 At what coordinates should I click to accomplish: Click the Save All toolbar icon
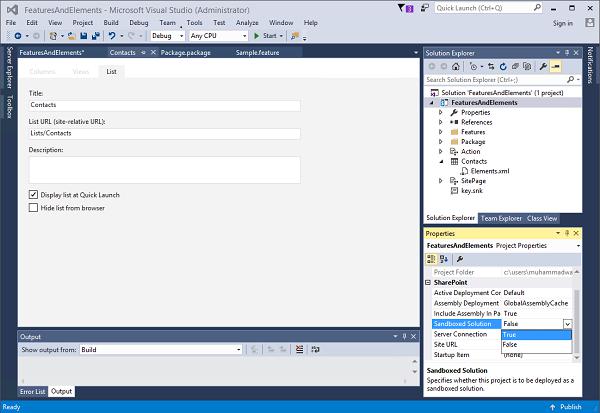coord(95,36)
